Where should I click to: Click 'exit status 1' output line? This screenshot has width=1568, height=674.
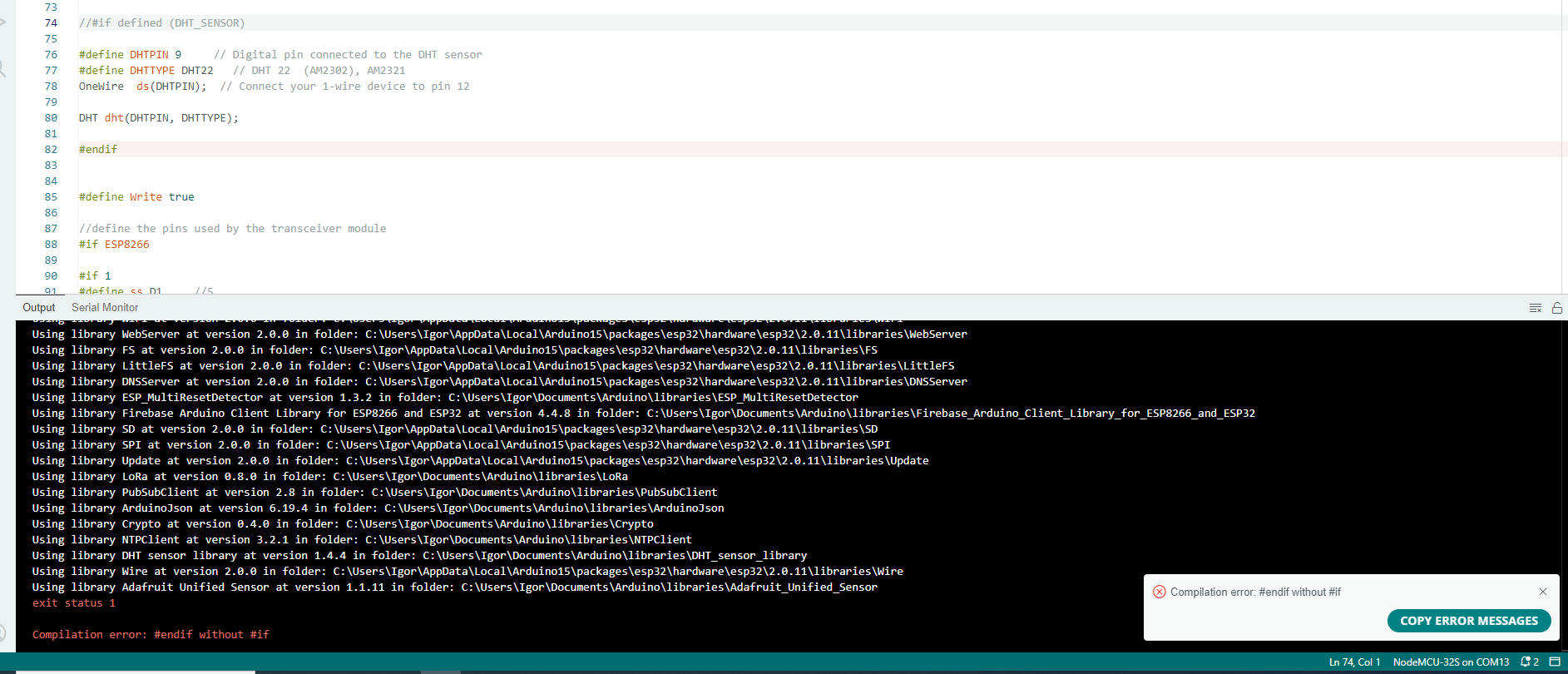[74, 602]
